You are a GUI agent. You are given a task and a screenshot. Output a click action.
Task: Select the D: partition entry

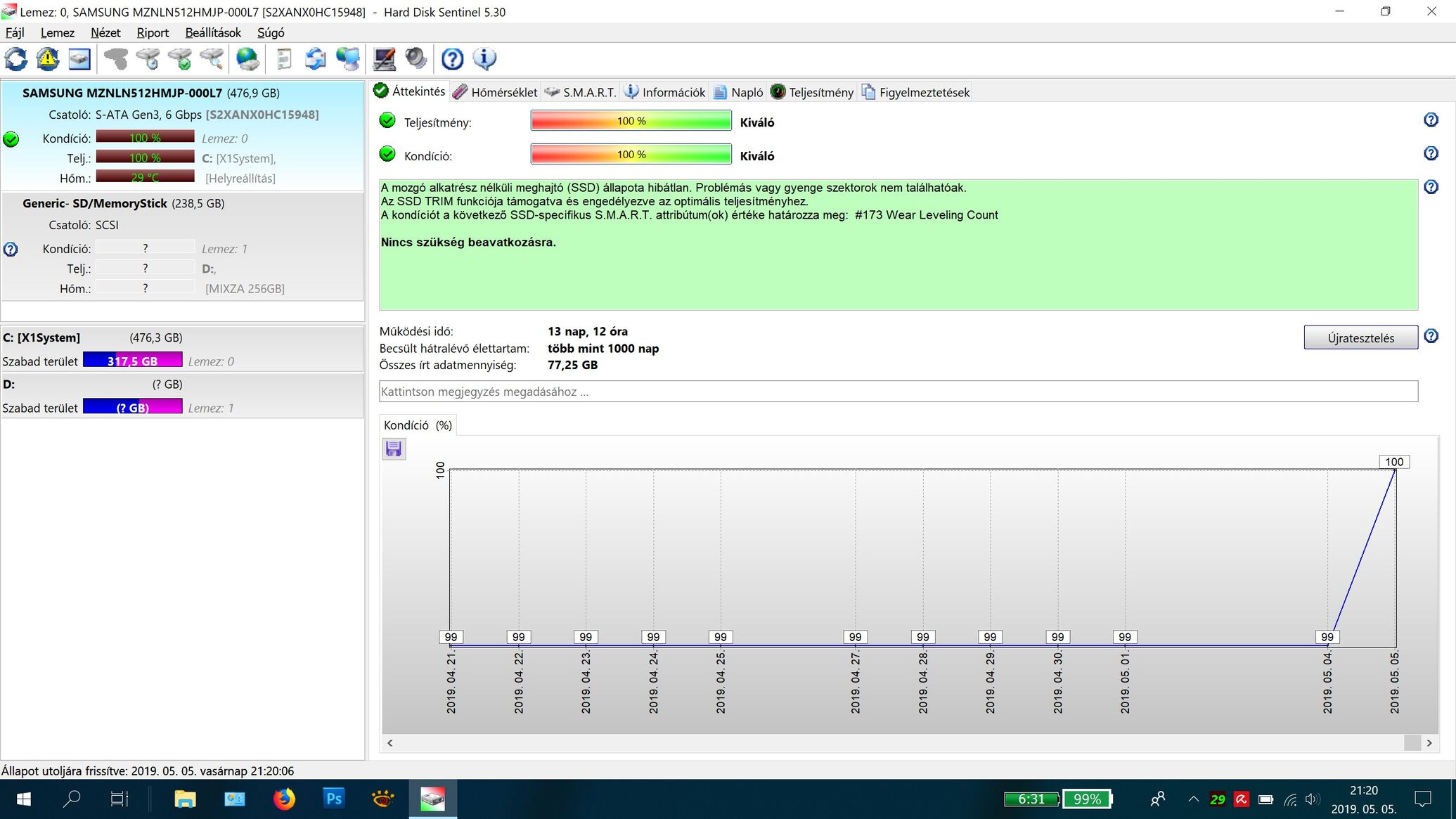coord(183,396)
